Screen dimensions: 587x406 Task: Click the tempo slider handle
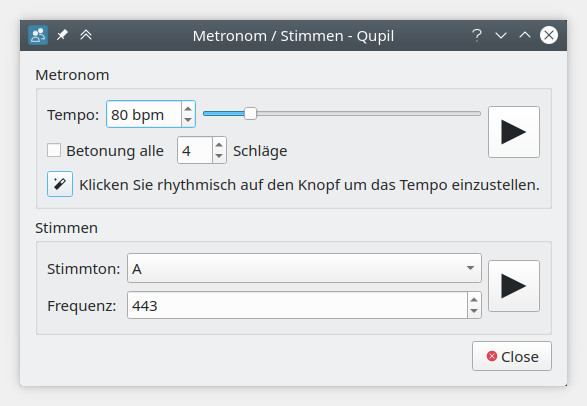250,113
